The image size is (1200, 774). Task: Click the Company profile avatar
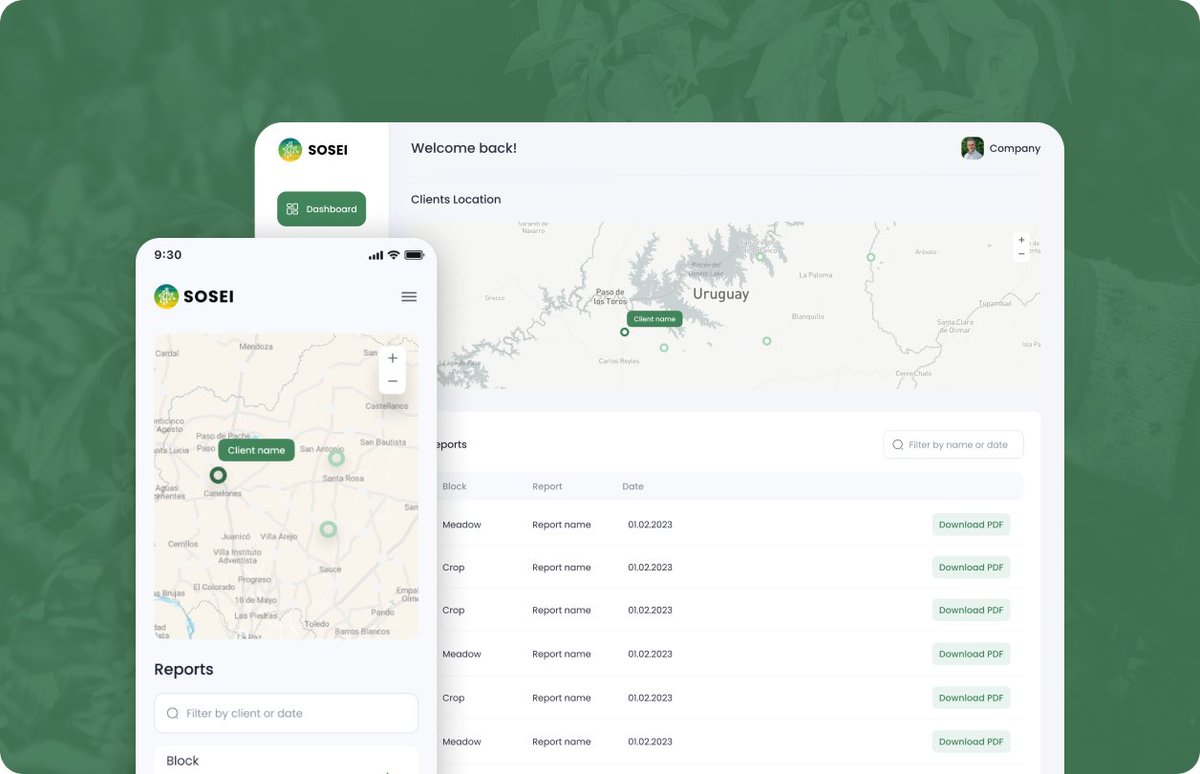coord(972,148)
